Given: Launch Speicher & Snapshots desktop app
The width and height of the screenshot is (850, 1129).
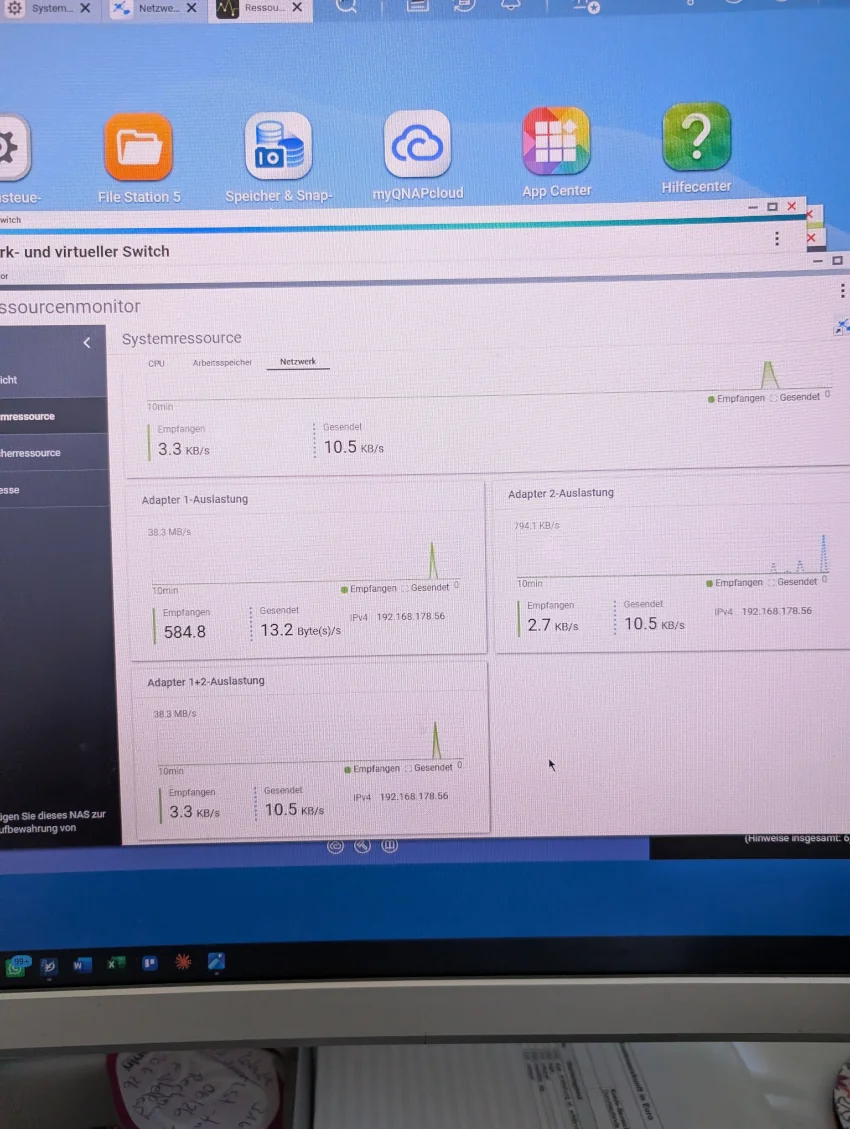Looking at the screenshot, I should (x=278, y=145).
